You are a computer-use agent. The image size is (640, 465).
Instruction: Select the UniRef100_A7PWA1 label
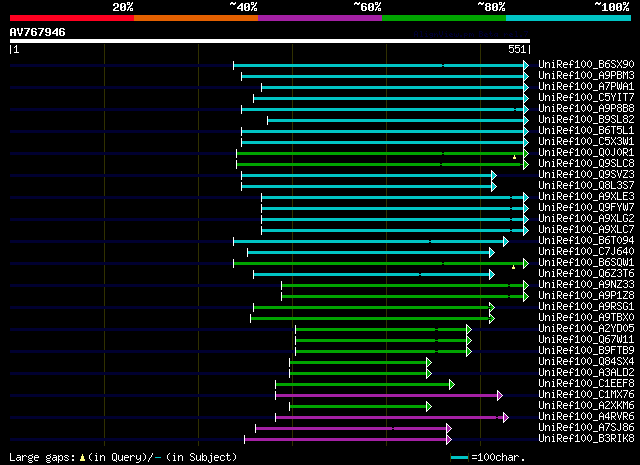[586, 87]
